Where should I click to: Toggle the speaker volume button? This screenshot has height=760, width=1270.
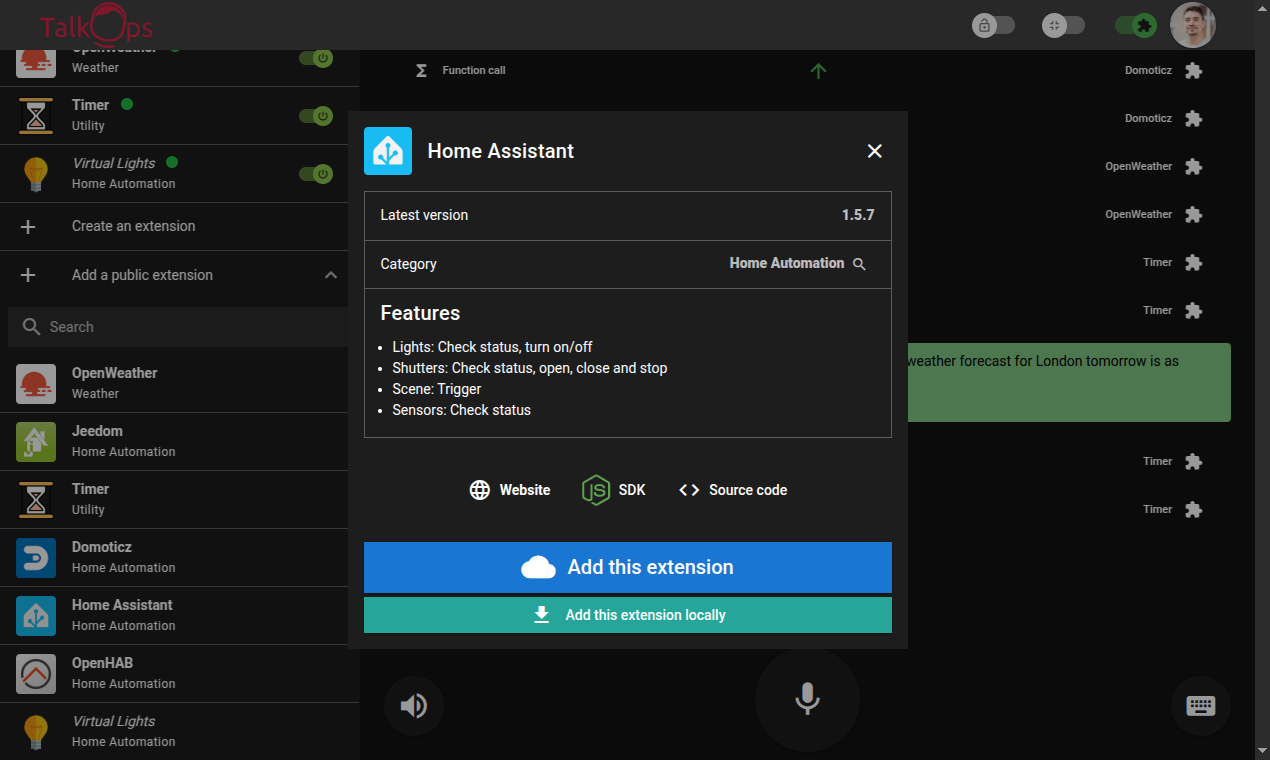pos(413,706)
